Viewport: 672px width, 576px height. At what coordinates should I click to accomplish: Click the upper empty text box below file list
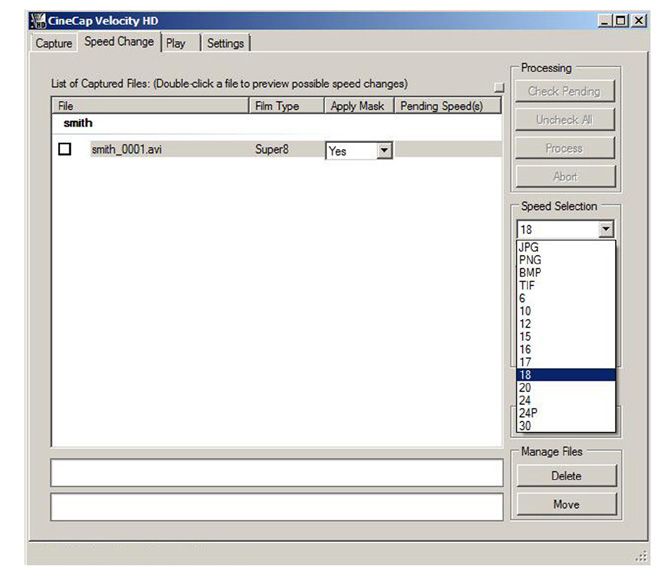point(277,473)
